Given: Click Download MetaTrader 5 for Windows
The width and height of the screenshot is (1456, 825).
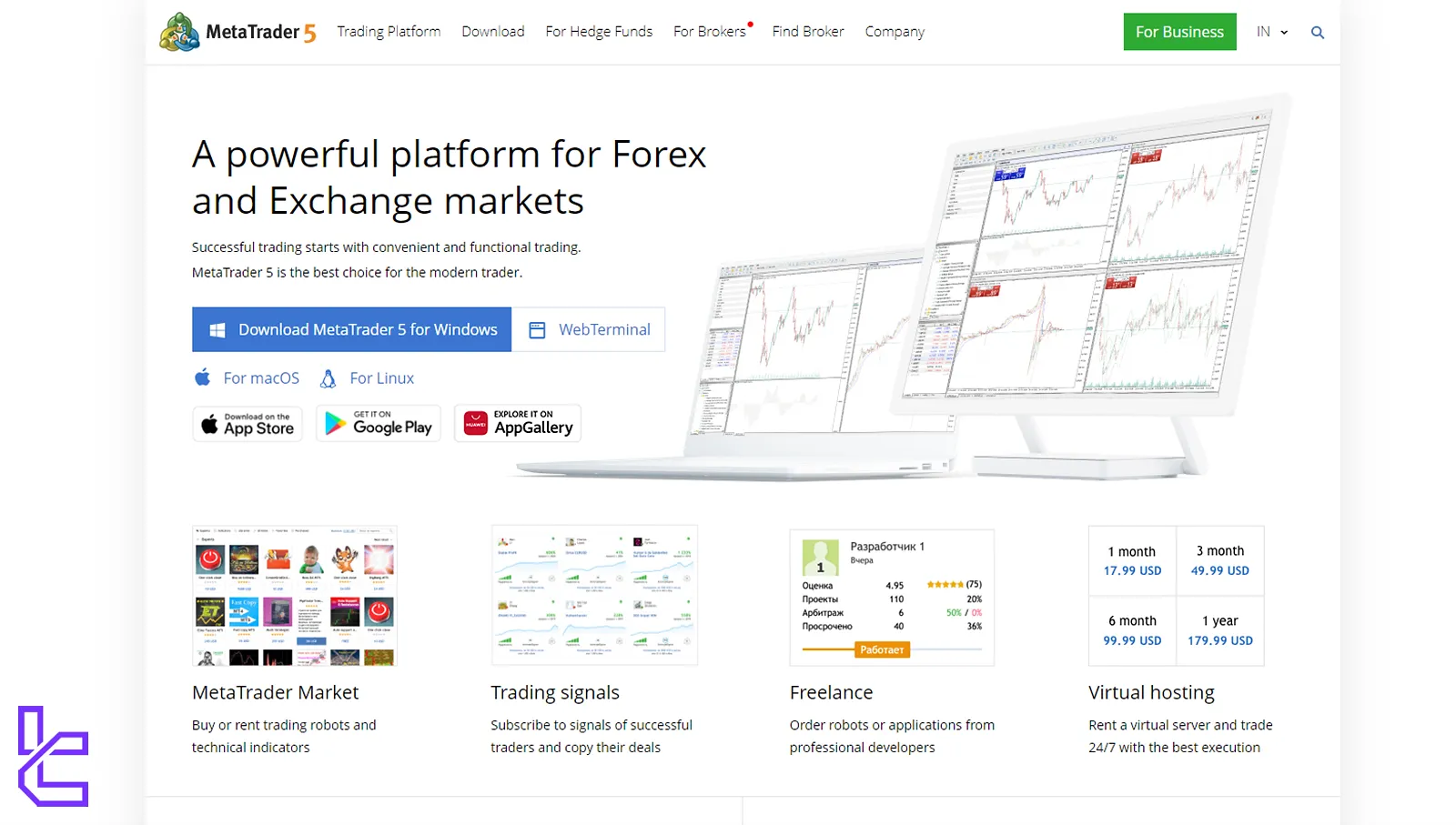Looking at the screenshot, I should point(352,329).
